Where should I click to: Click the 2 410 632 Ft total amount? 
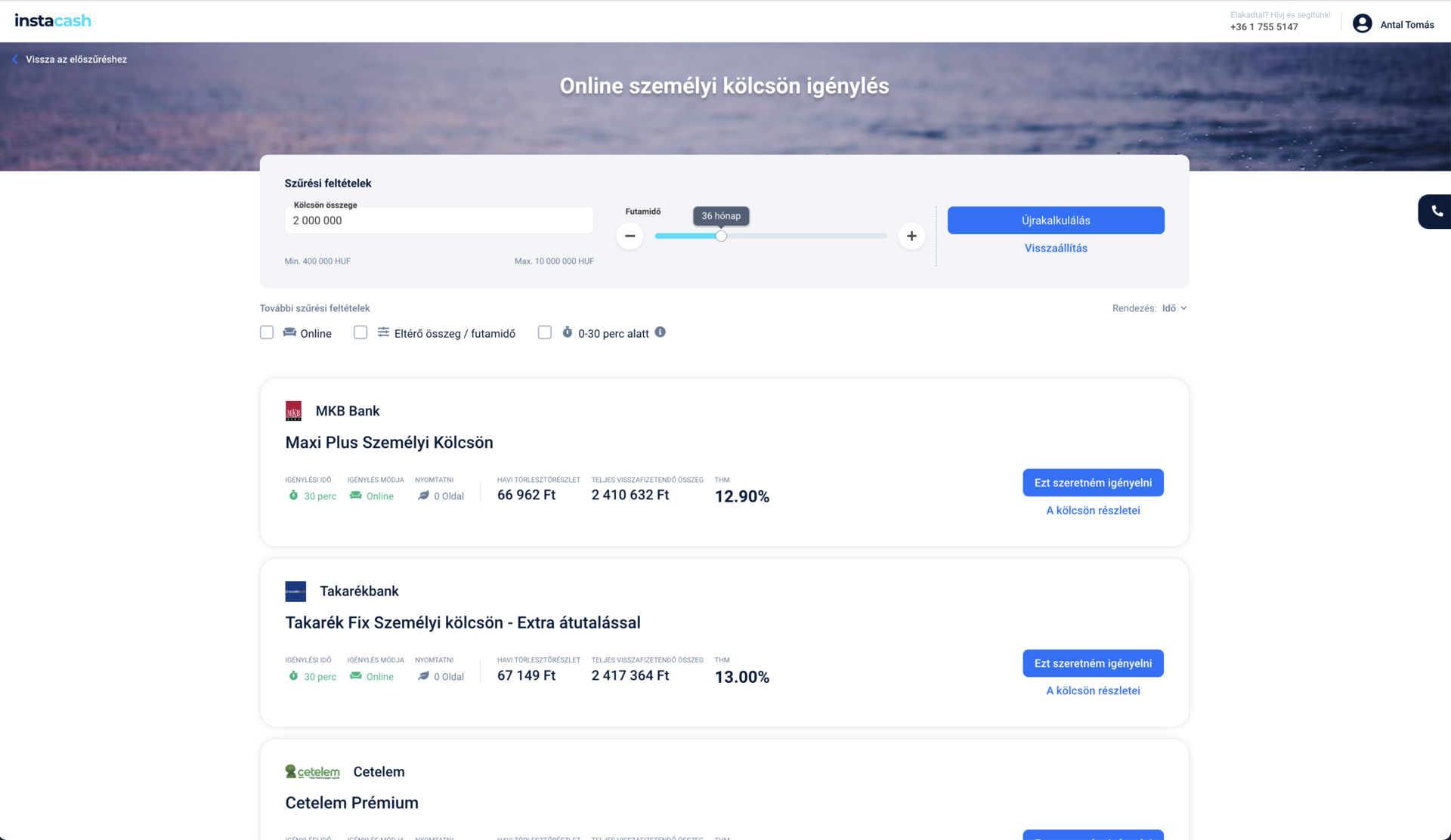[x=630, y=495]
